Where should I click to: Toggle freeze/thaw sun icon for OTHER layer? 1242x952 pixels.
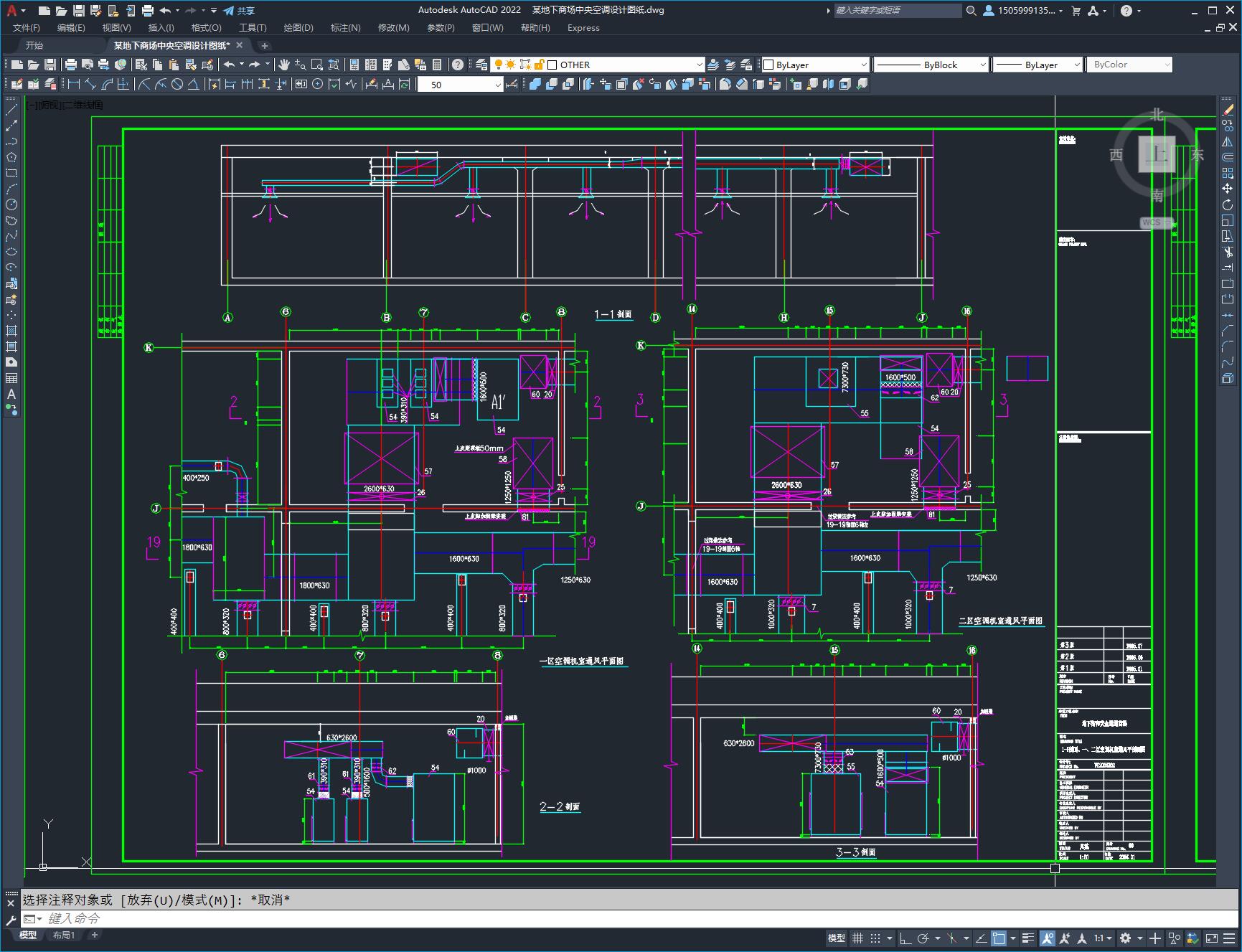511,65
